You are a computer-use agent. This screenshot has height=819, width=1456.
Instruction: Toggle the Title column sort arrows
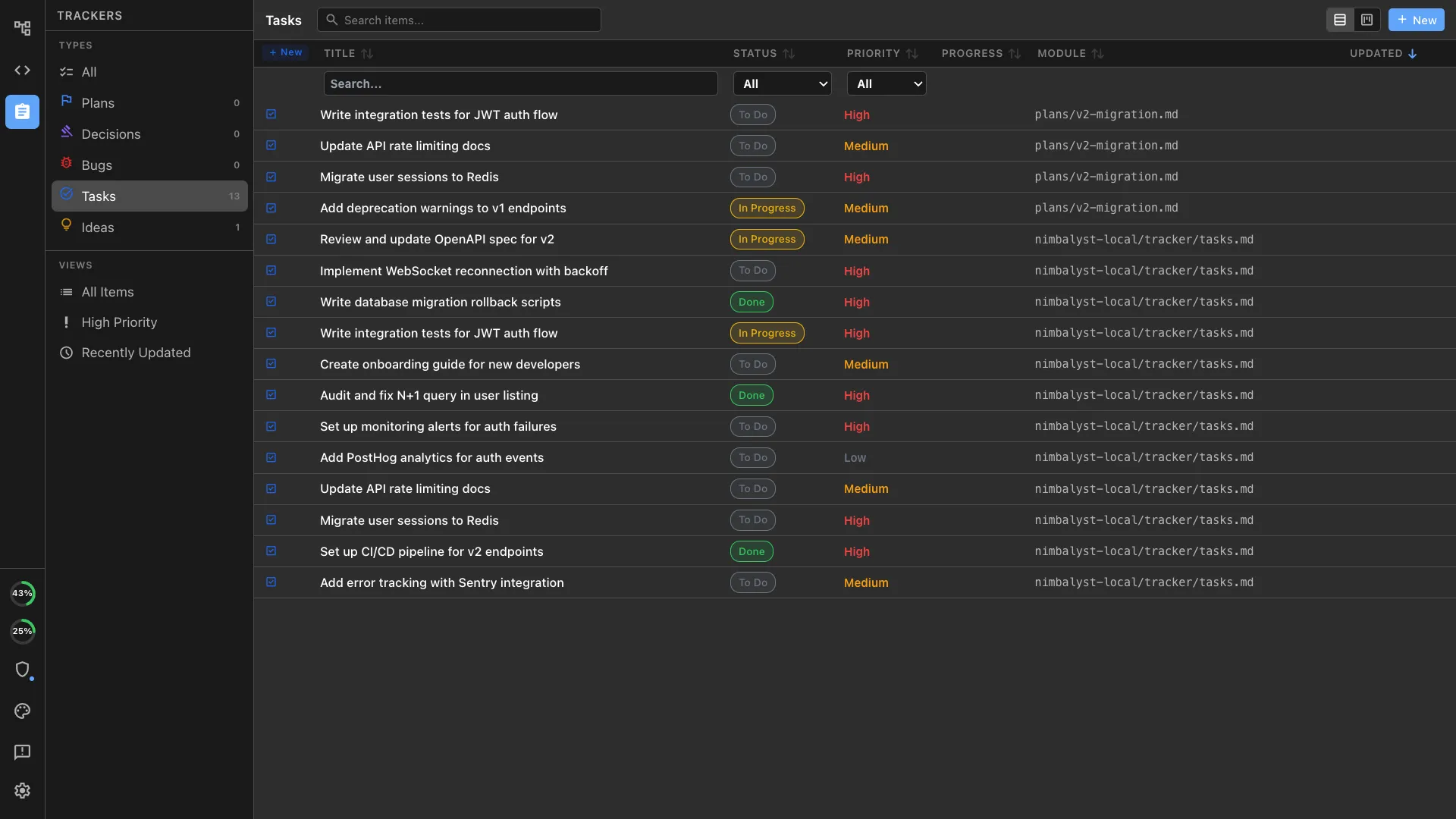pos(367,53)
